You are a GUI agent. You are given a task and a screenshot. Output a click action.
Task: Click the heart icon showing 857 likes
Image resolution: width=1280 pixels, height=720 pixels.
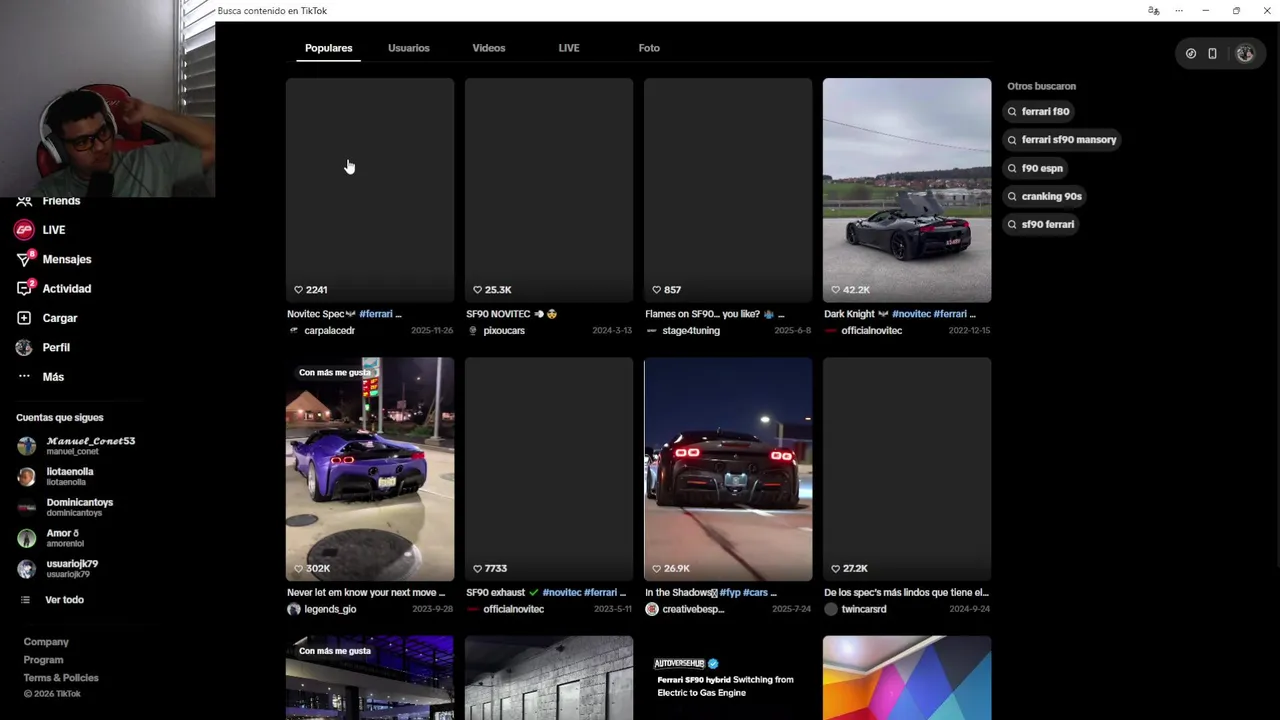pyautogui.click(x=656, y=290)
